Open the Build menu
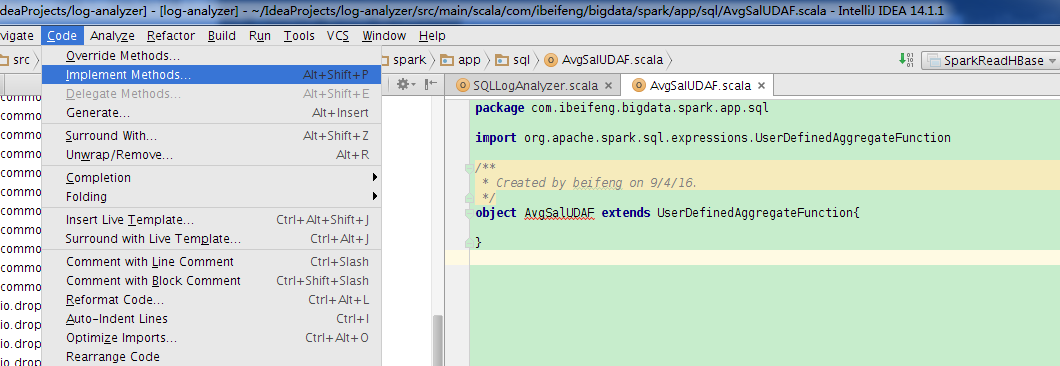This screenshot has height=366, width=1060. coord(222,36)
